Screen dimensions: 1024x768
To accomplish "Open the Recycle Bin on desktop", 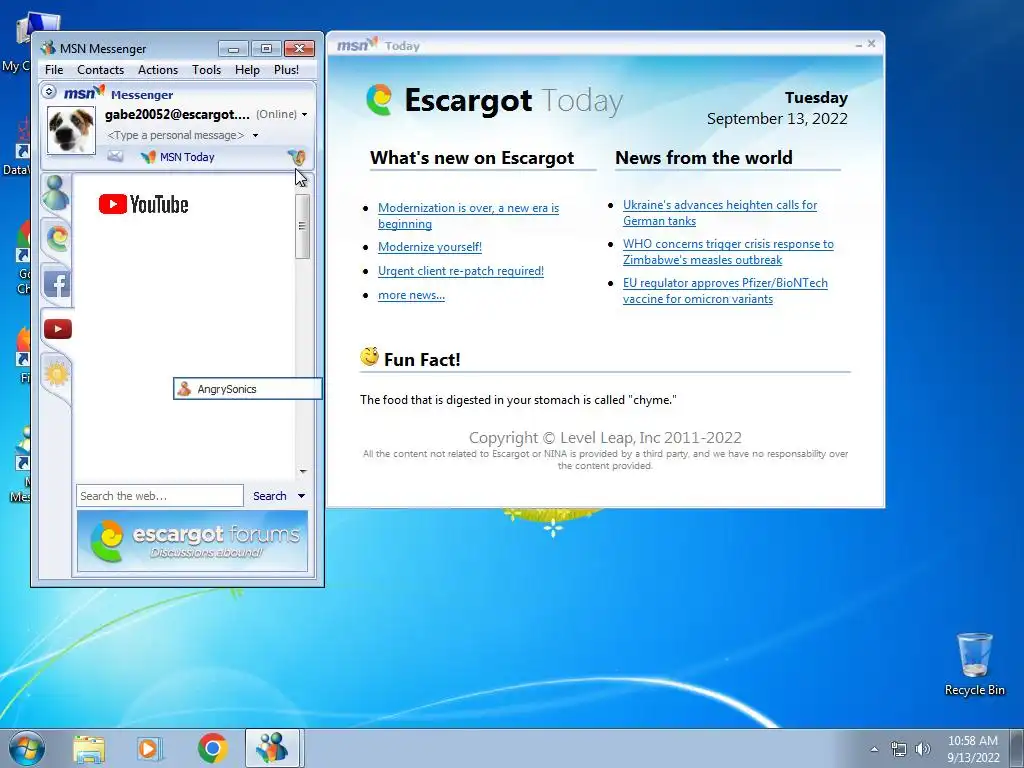I will 974,664.
